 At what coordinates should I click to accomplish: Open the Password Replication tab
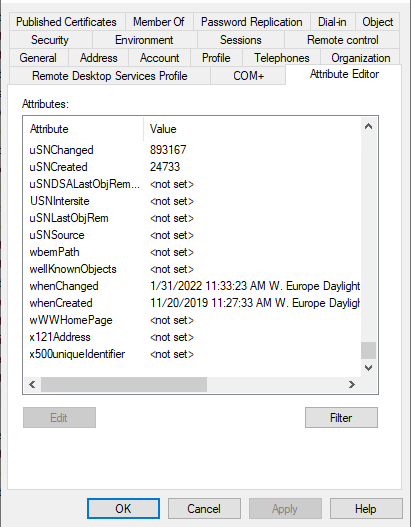(x=252, y=22)
